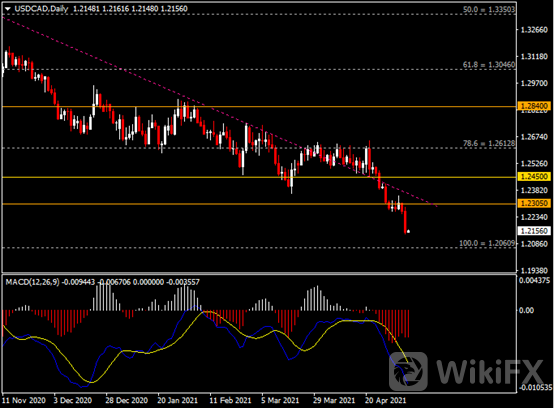554x408 pixels.
Task: Click the 11 Nov 2020 date marker
Action: tap(24, 401)
